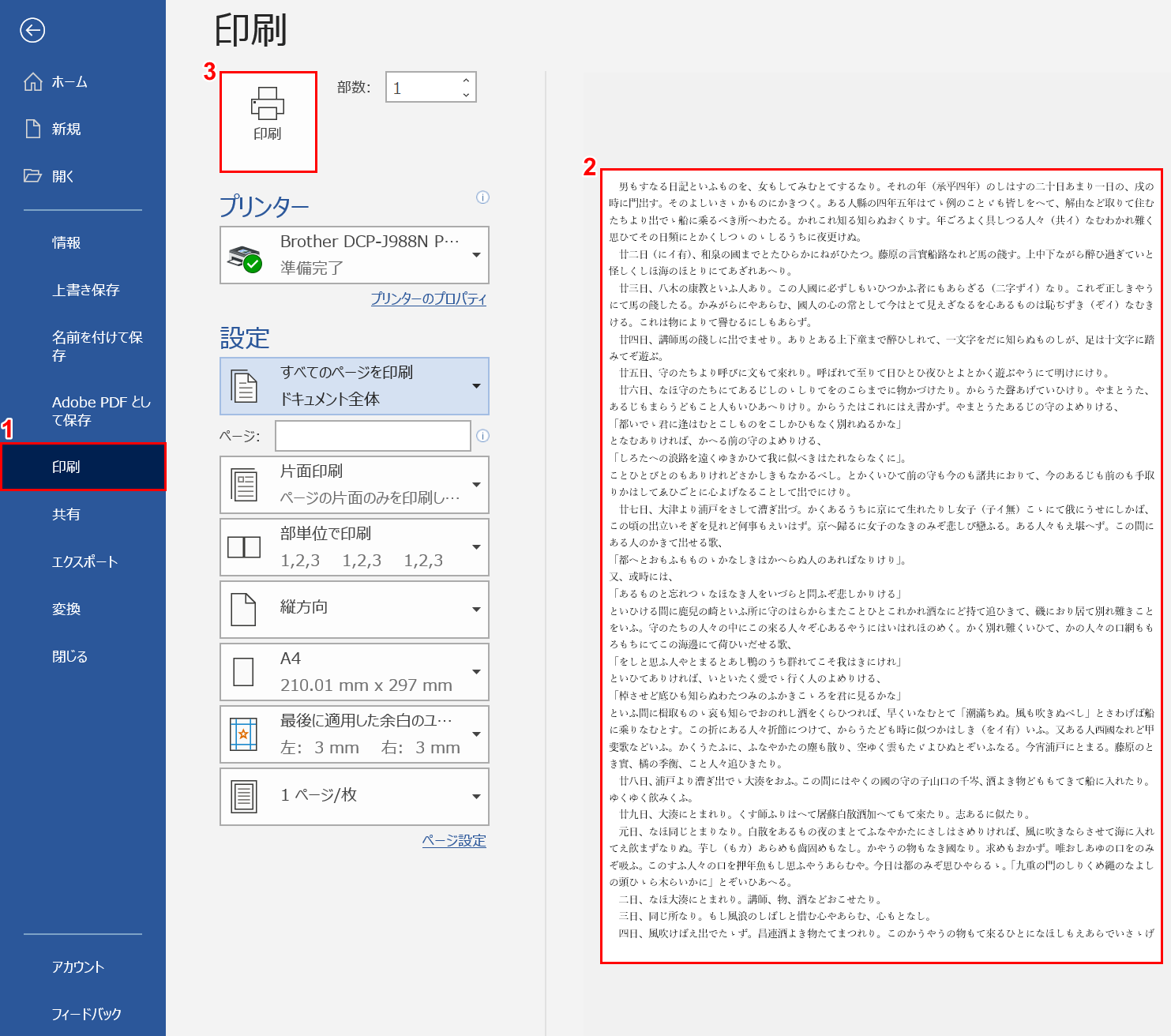1171x1036 pixels.
Task: Click the info icon beside pages field
Action: click(x=482, y=436)
